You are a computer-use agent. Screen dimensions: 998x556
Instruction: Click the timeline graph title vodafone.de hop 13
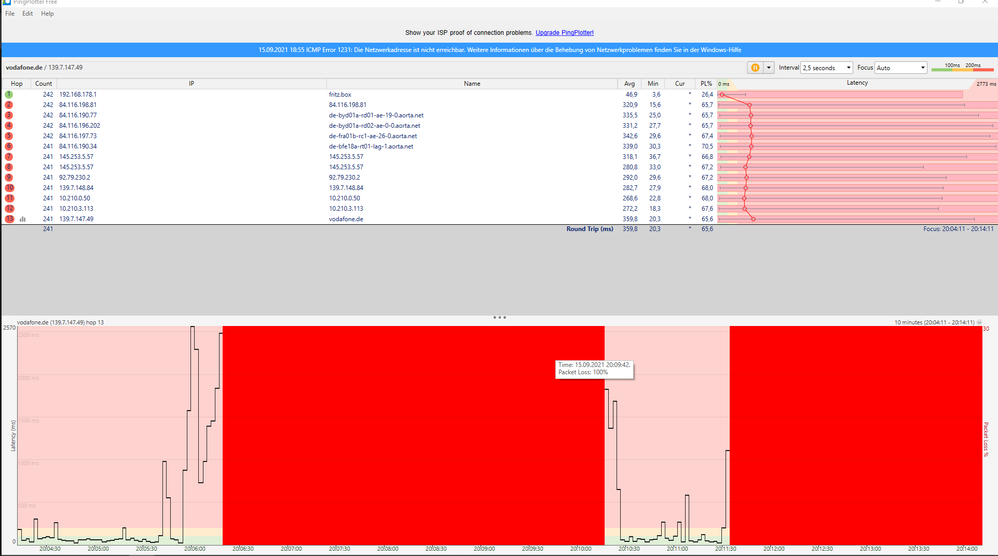pos(60,323)
